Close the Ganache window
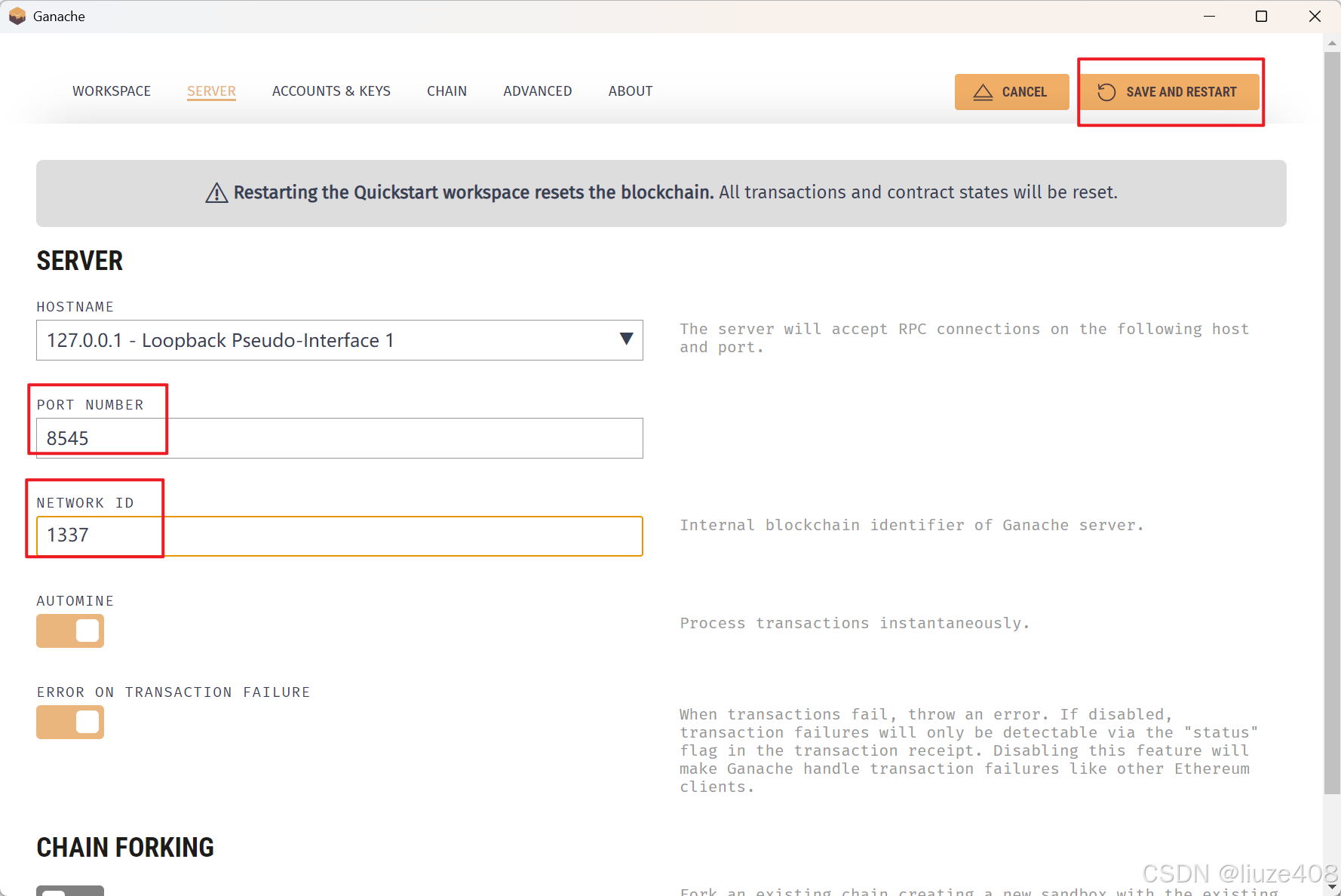This screenshot has width=1341, height=896. pos(1315,17)
